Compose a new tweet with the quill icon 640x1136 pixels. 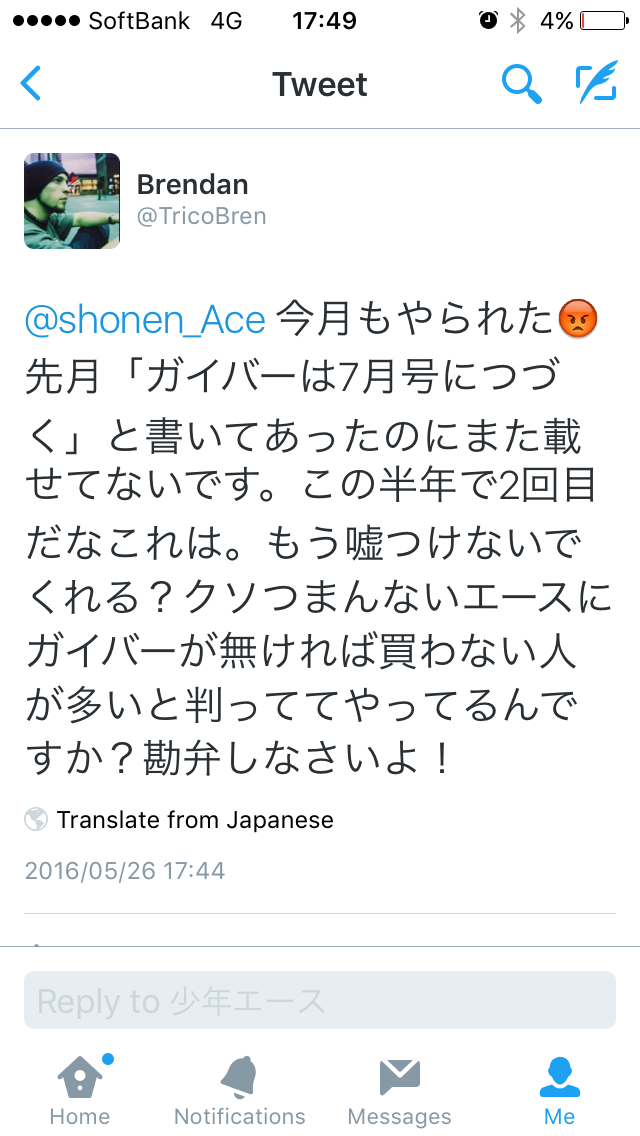596,84
